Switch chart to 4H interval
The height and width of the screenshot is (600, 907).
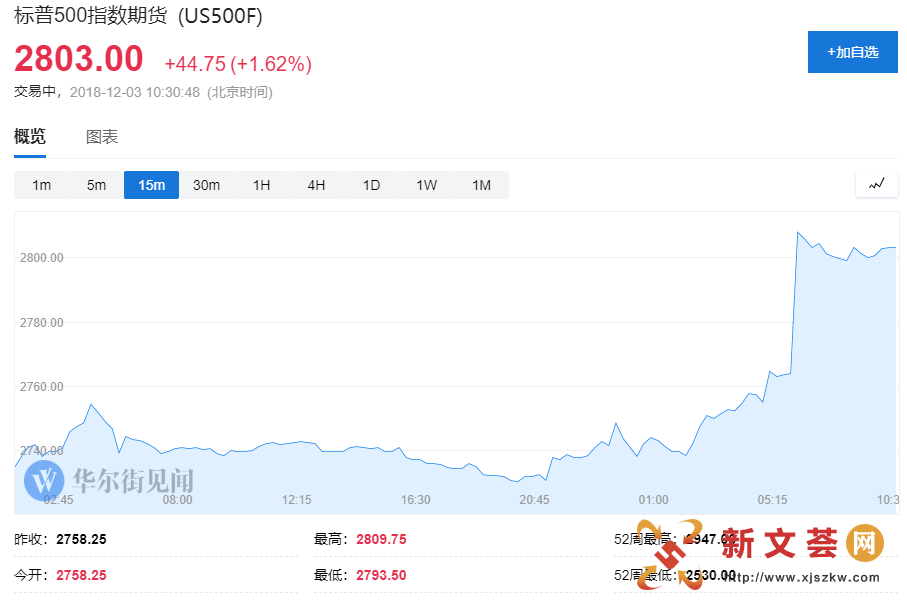(x=316, y=185)
